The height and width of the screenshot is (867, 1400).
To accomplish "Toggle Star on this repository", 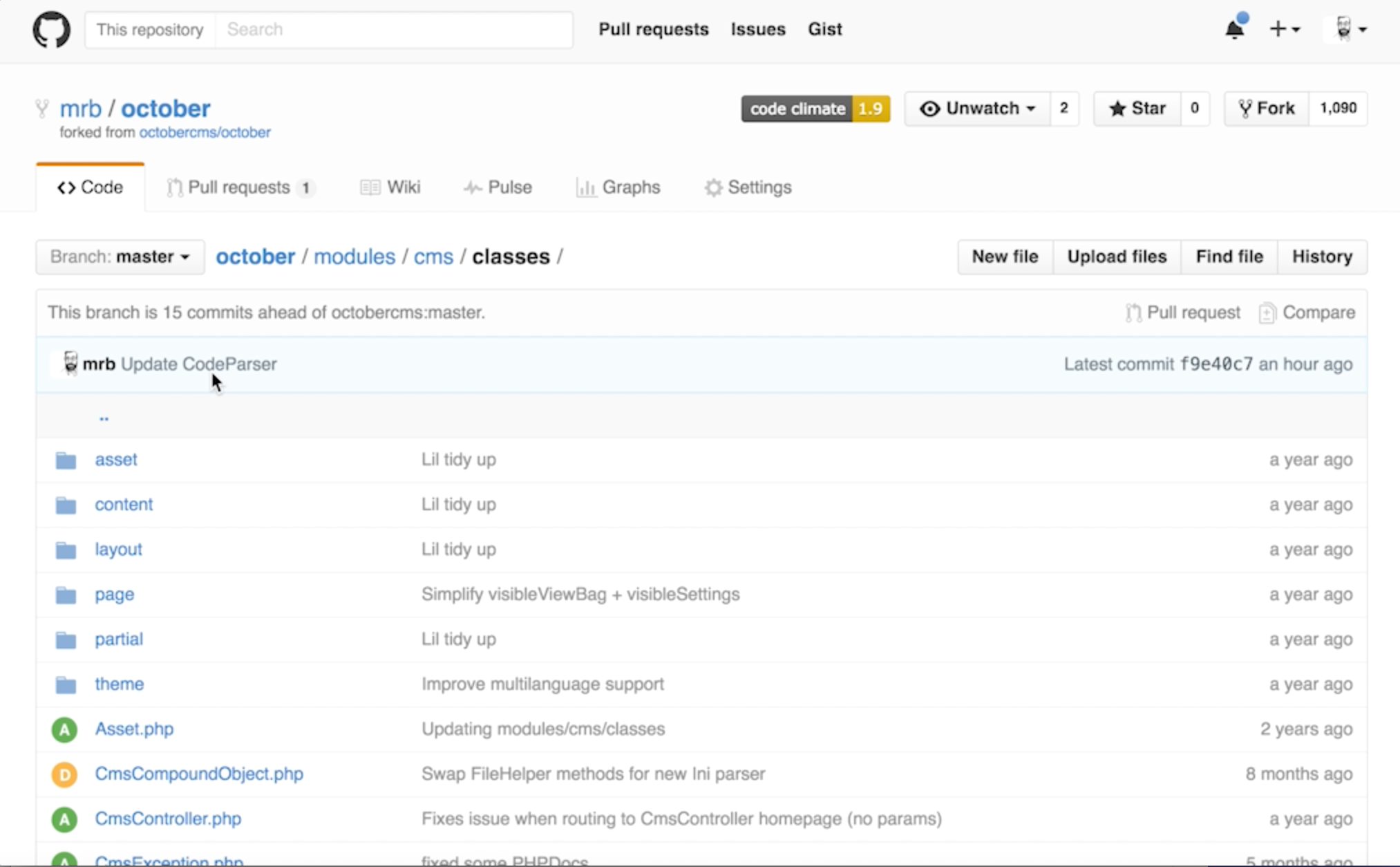I will coord(1137,109).
